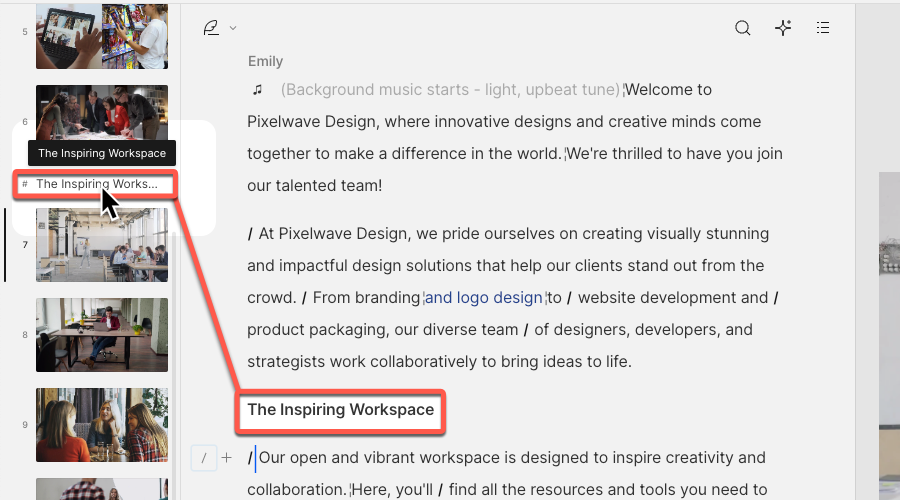The height and width of the screenshot is (500, 900).
Task: Select scene 9 women chatting thumbnail
Action: tap(102, 425)
